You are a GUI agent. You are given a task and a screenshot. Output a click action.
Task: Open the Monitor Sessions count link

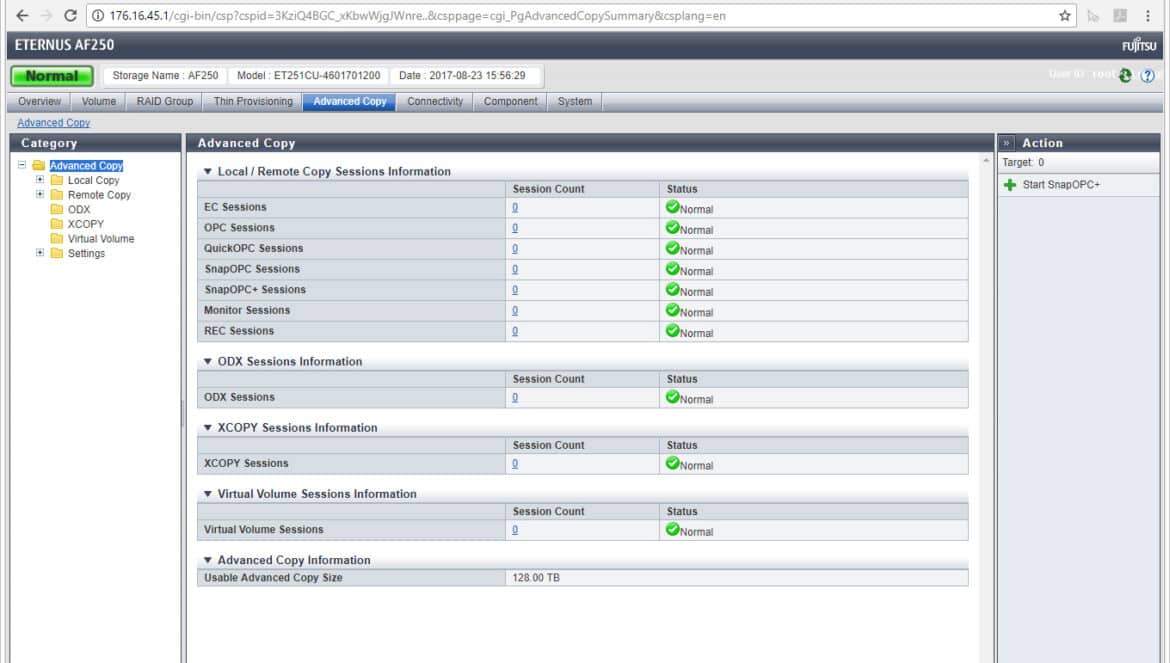(515, 310)
